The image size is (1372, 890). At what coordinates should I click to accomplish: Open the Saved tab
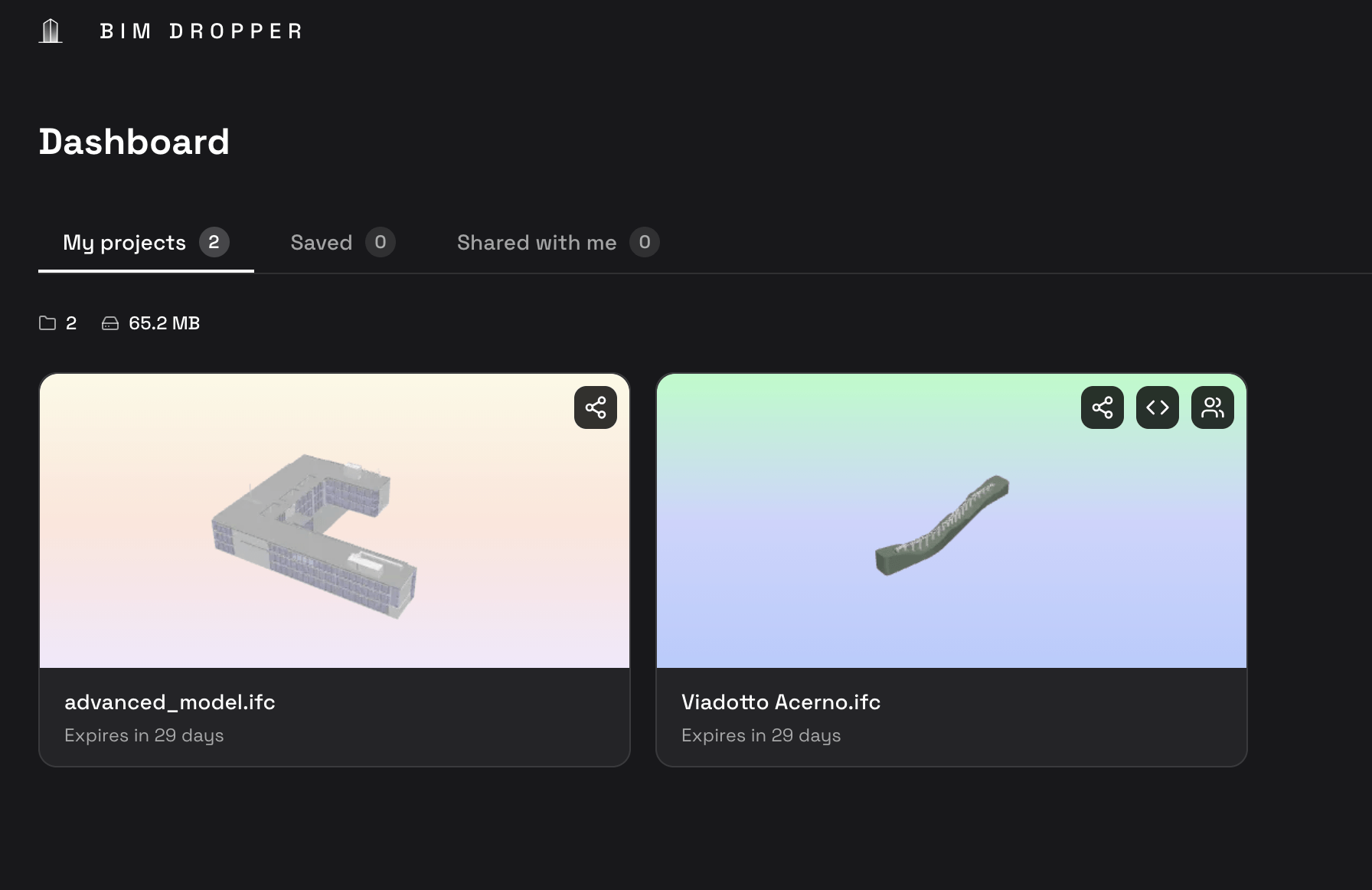[322, 243]
